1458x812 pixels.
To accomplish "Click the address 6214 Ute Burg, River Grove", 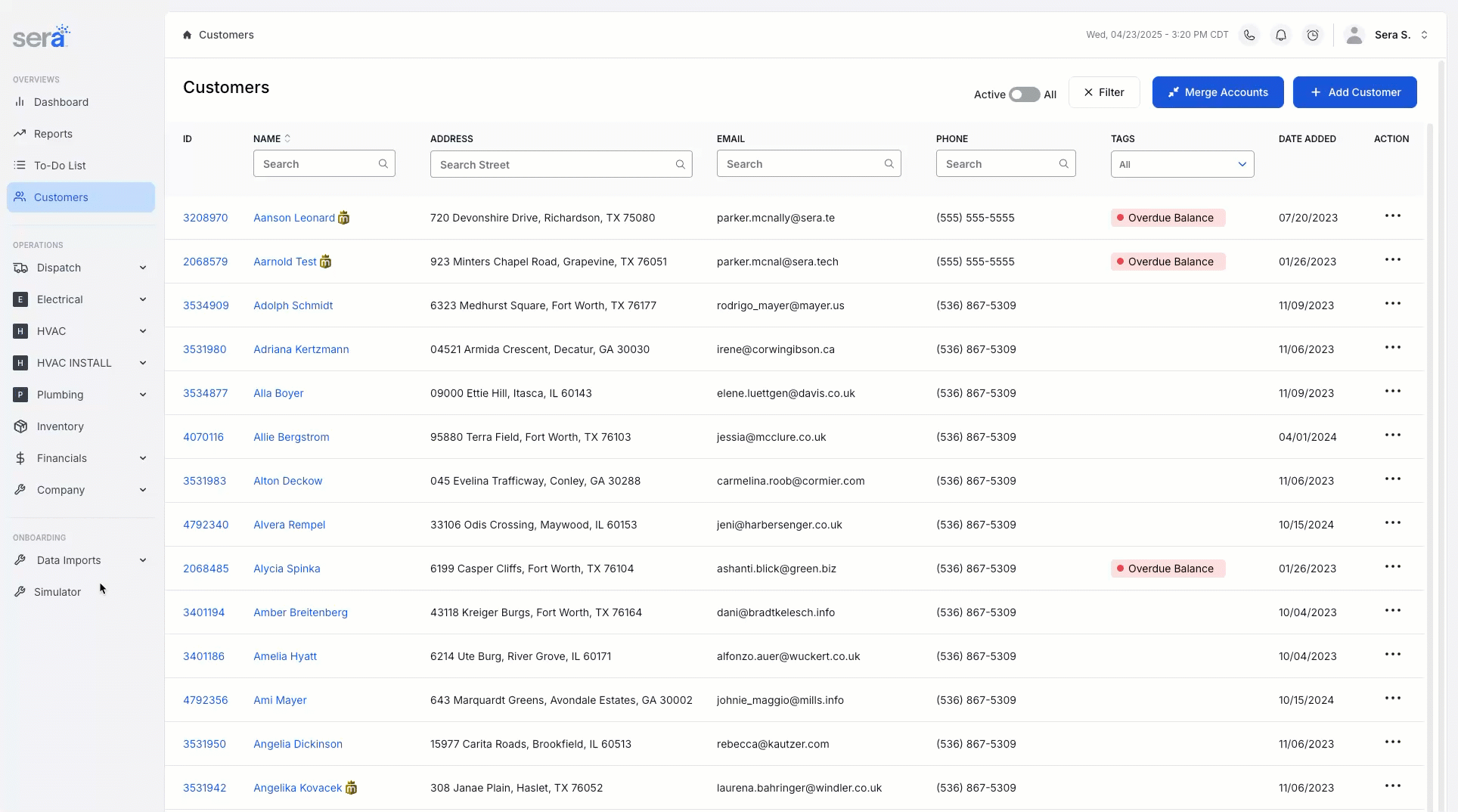I will click(520, 656).
